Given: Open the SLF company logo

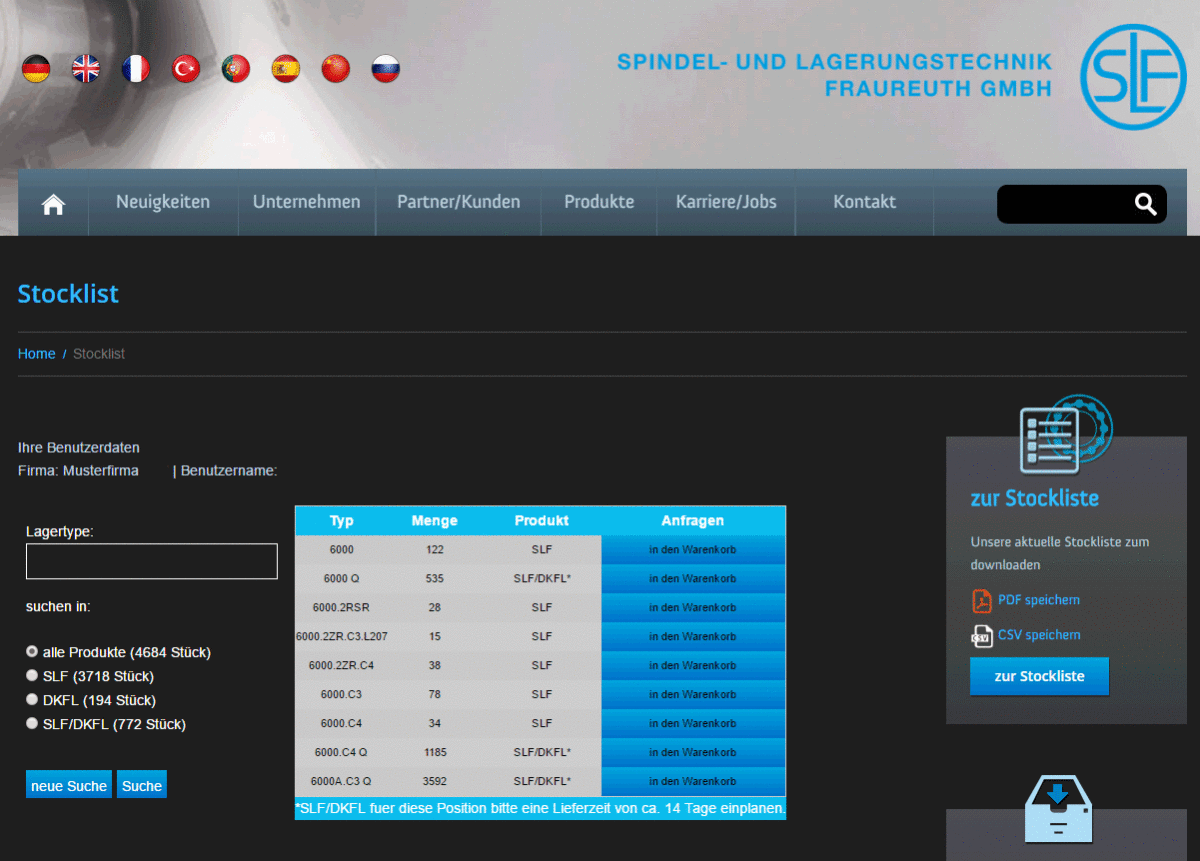Looking at the screenshot, I should (1133, 76).
